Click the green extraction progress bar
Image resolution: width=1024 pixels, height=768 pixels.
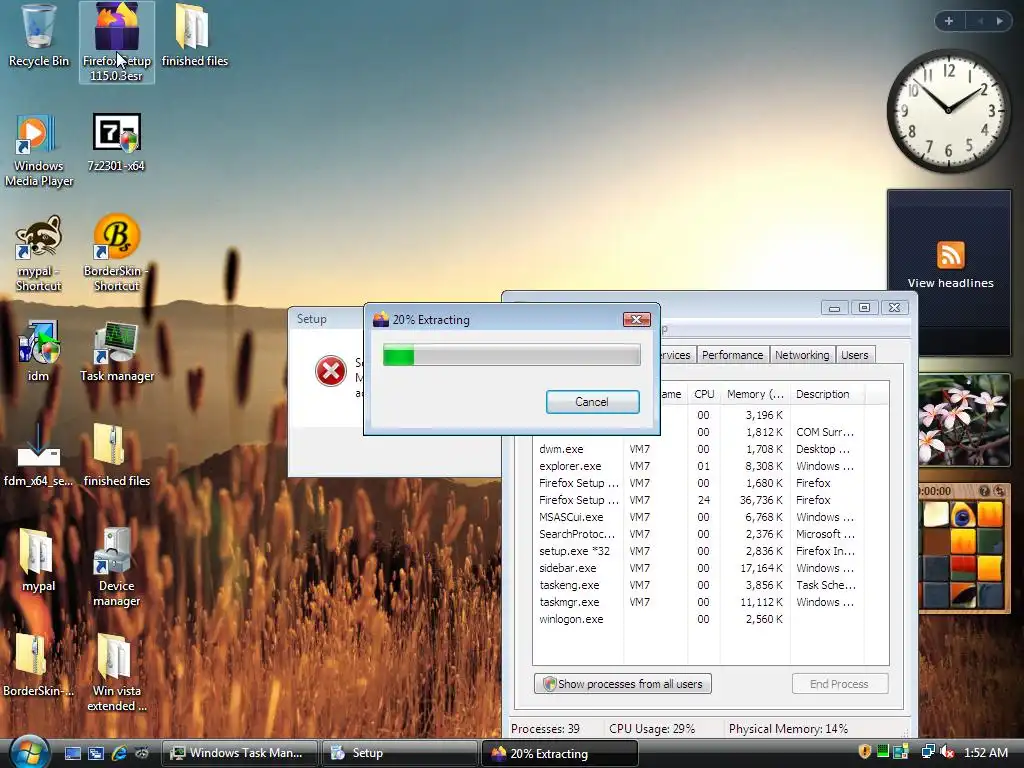tap(511, 355)
